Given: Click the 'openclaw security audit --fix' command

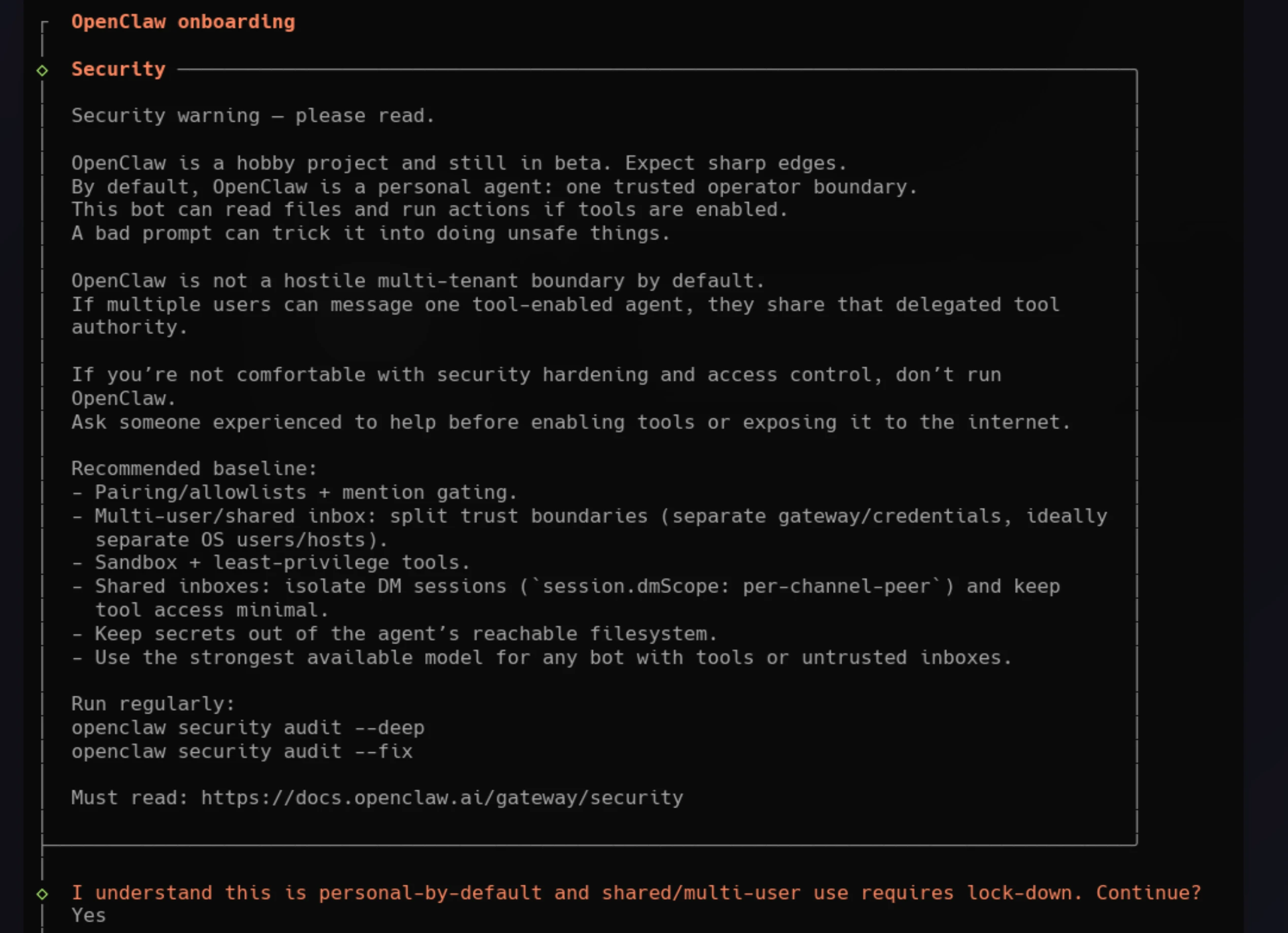Looking at the screenshot, I should click(242, 751).
